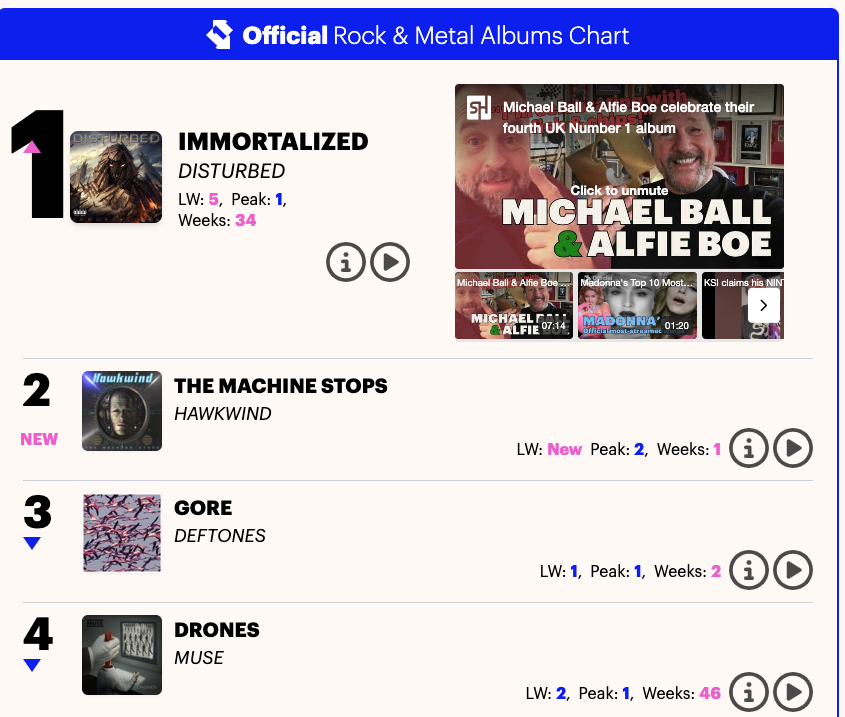Open the Madonna Top 10 video thumbnail
845x717 pixels.
tap(637, 305)
